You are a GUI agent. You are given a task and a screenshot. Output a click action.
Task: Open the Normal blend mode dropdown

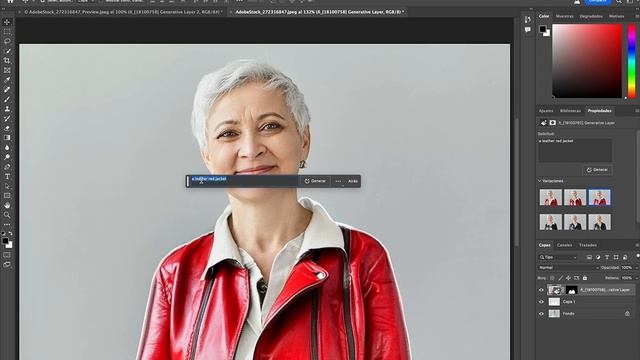pos(569,268)
